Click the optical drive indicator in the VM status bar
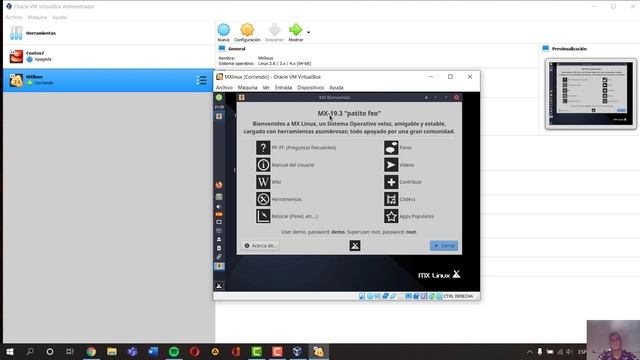This screenshot has height=360, width=640. [370, 296]
